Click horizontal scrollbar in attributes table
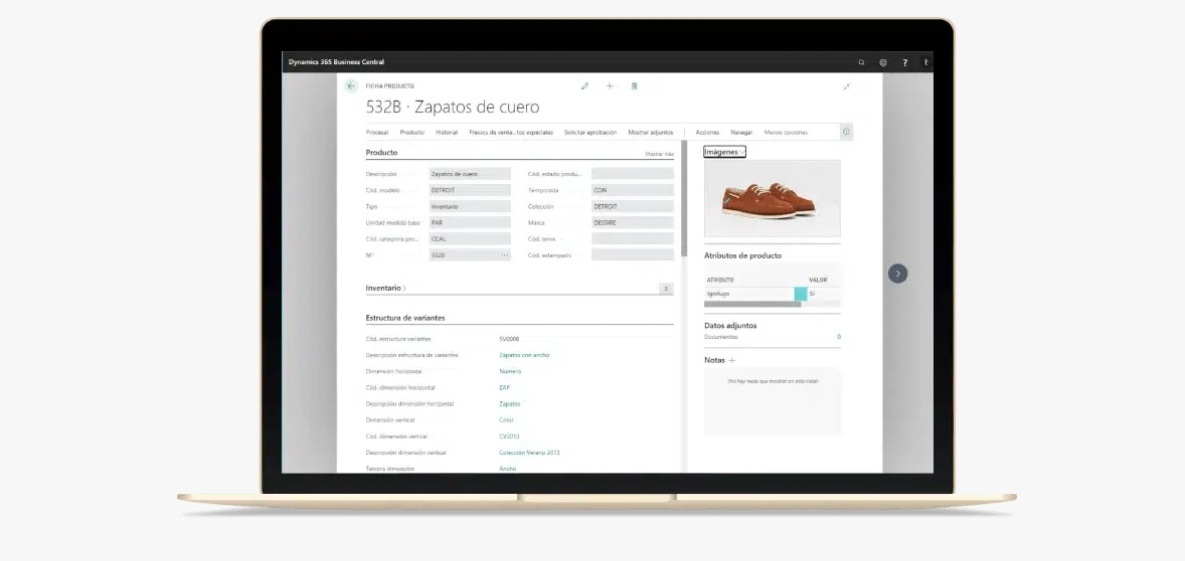Image resolution: width=1185 pixels, height=561 pixels. (753, 305)
